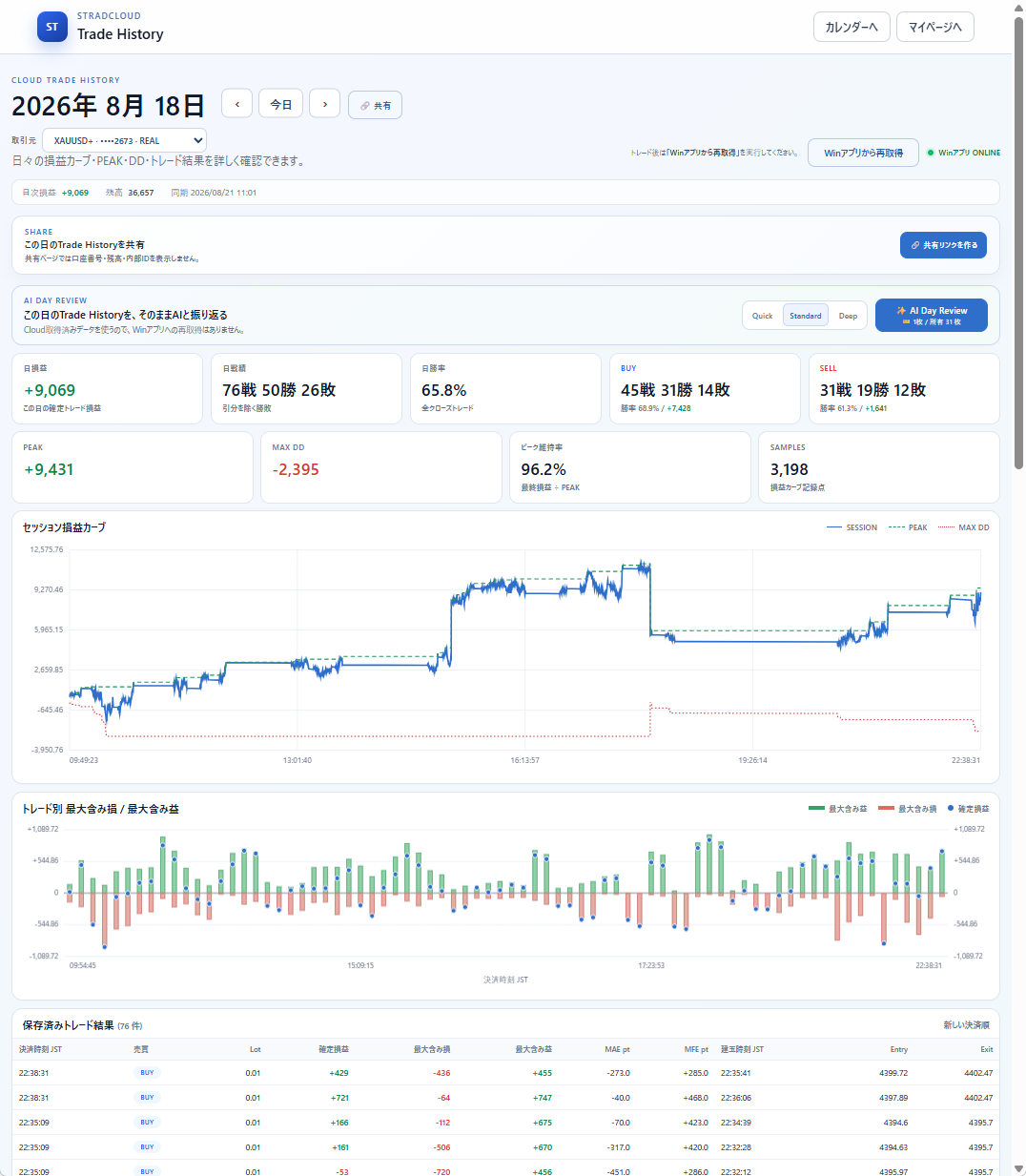The image size is (1026, 1176).
Task: Click the ST StradCloud logo icon
Action: click(x=52, y=27)
